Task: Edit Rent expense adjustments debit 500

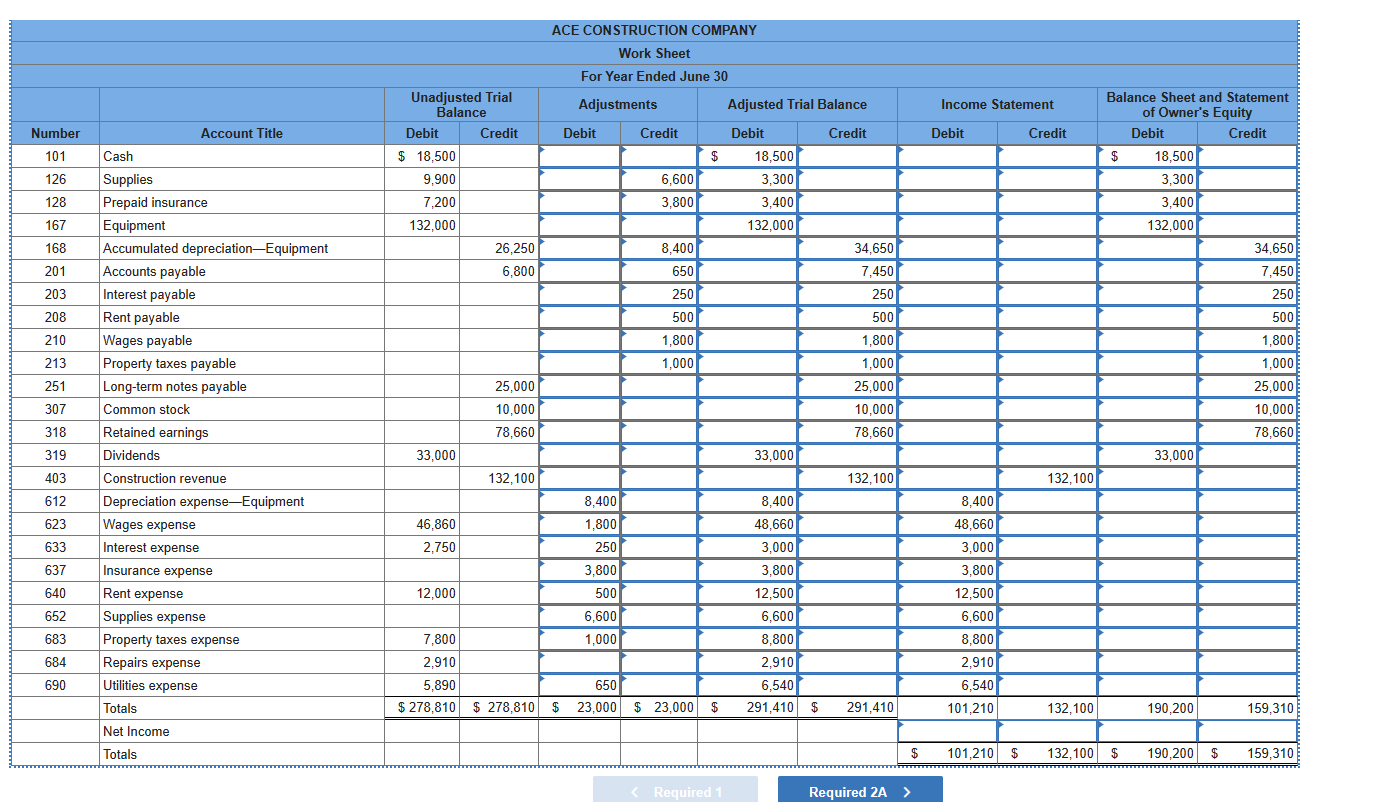Action: tap(579, 593)
